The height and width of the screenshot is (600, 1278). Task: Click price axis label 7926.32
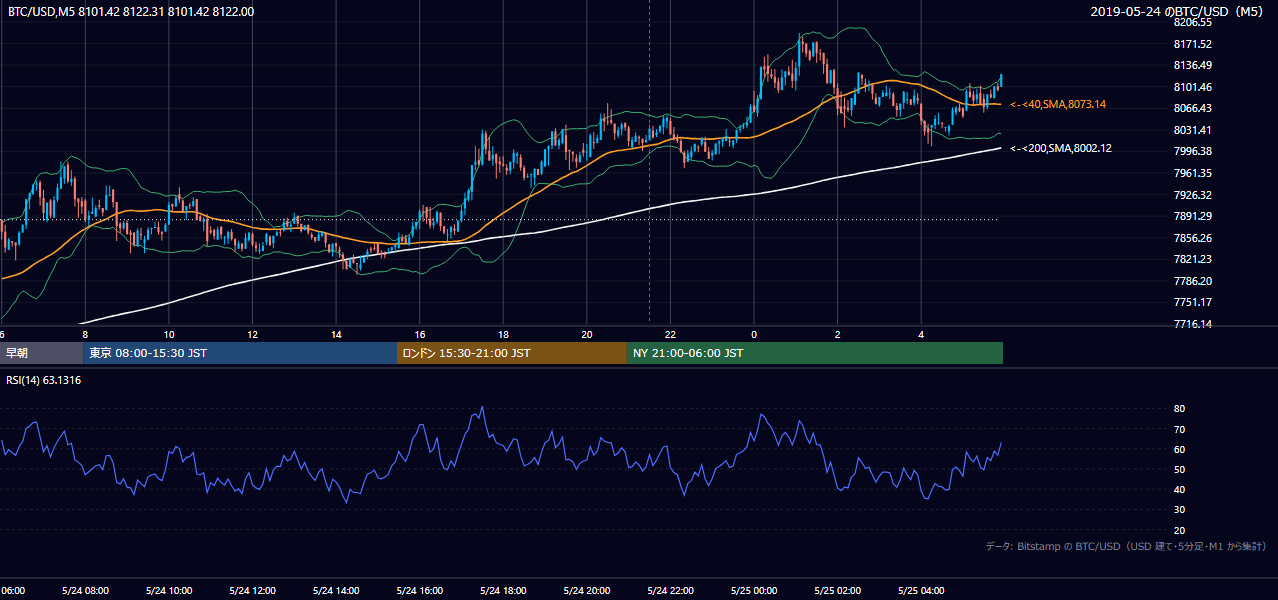(1193, 195)
